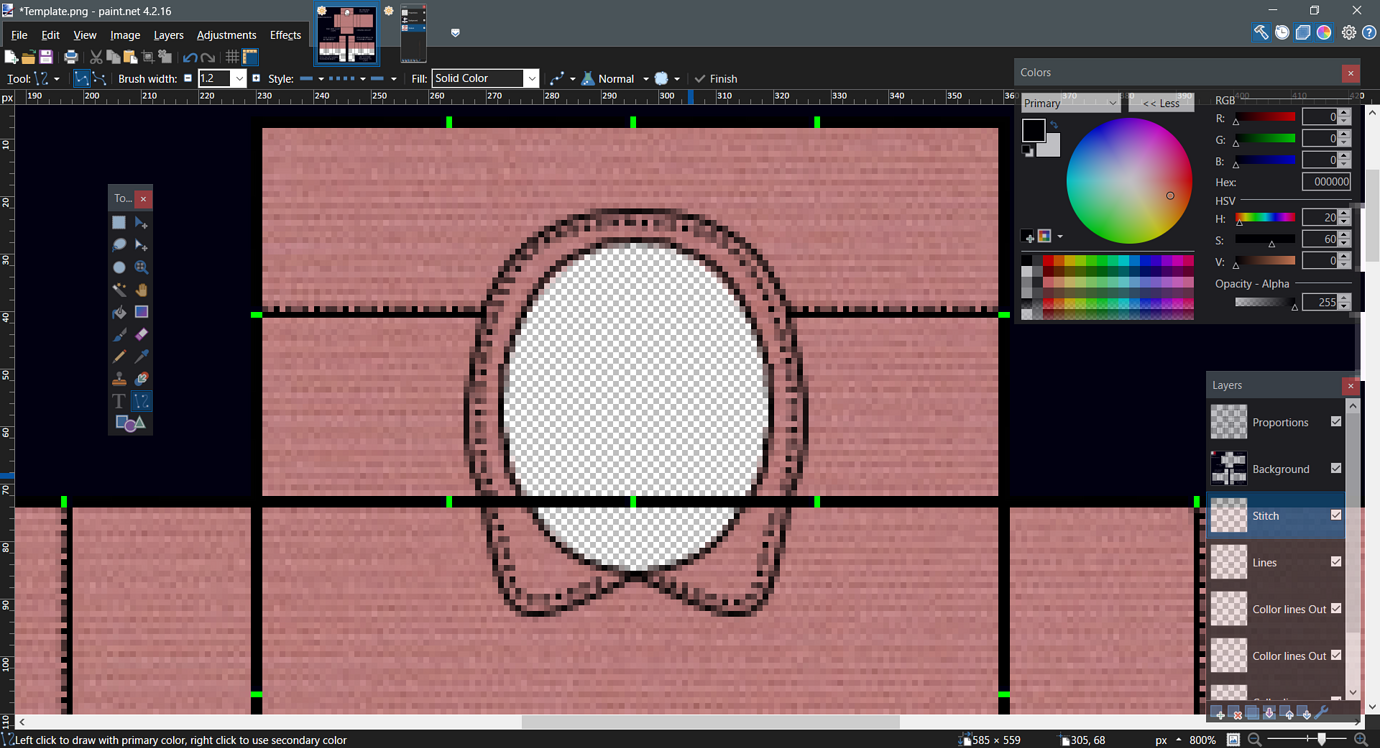The height and width of the screenshot is (748, 1380).
Task: Open the Adjustments menu
Action: [x=226, y=35]
